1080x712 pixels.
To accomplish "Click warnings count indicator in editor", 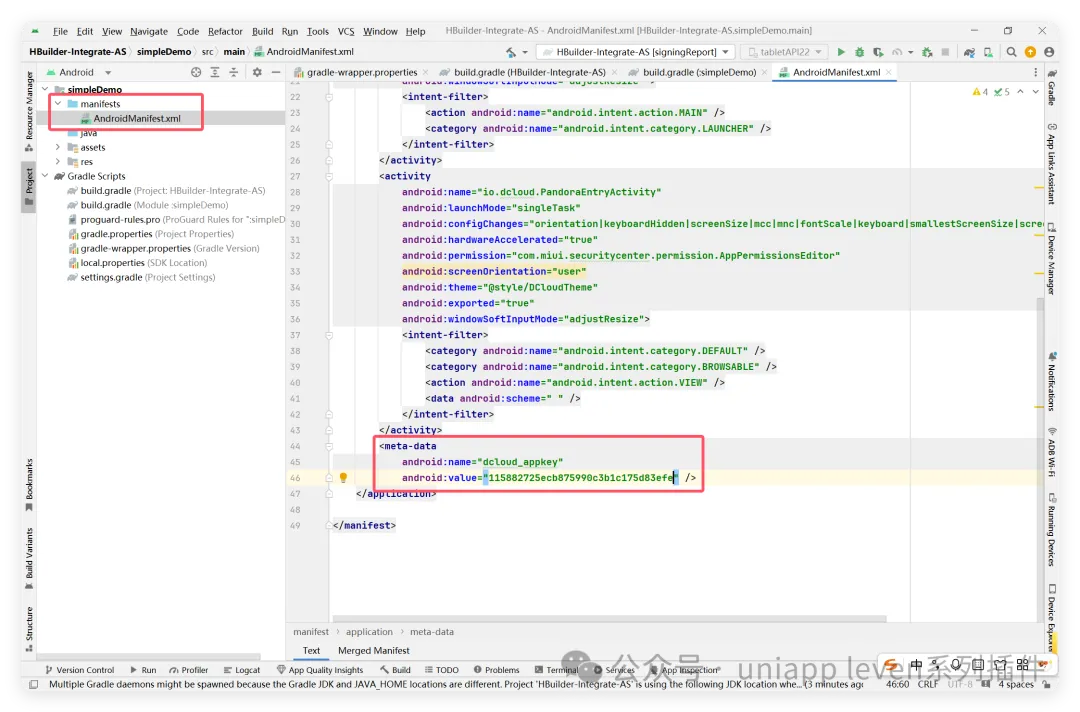I will (979, 92).
